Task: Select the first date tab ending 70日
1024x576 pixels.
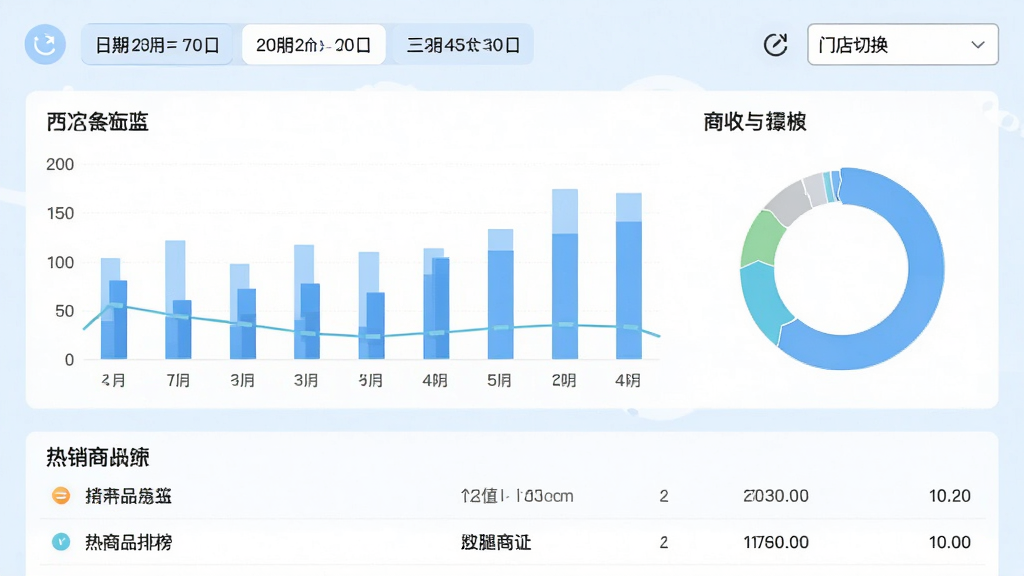Action: coord(157,44)
